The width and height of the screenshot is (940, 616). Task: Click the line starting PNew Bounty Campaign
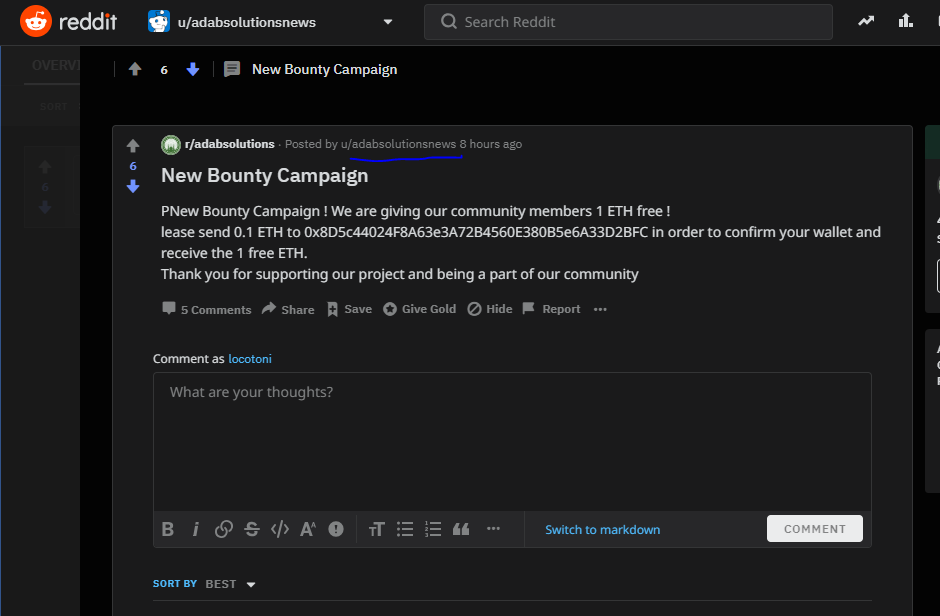click(415, 212)
